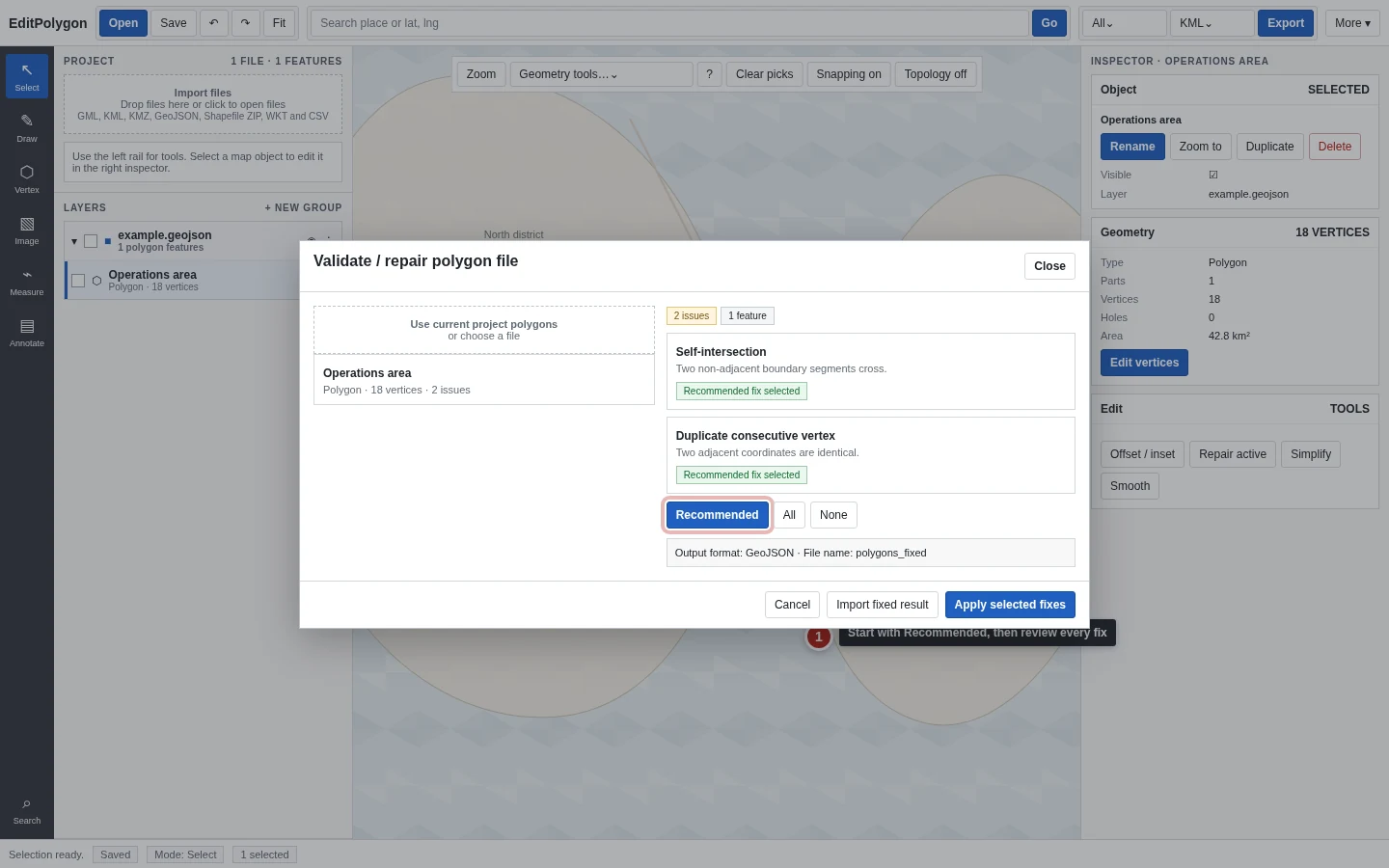Open the KML format dropdown
Screen dimensions: 1389x868
(x=1212, y=23)
